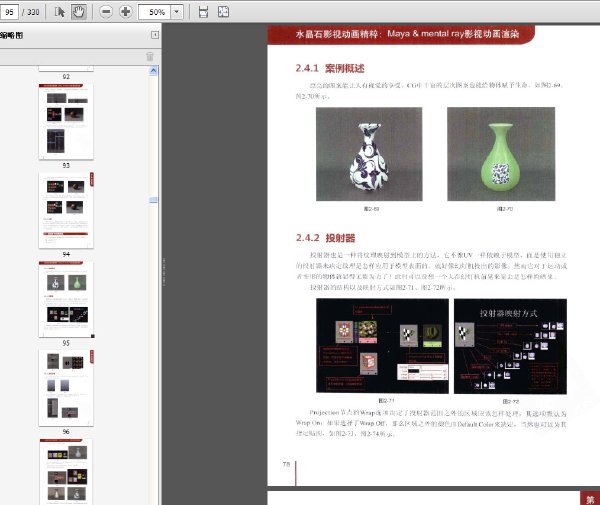Select the arrow Selection tool
This screenshot has width=600, height=505.
pos(59,12)
